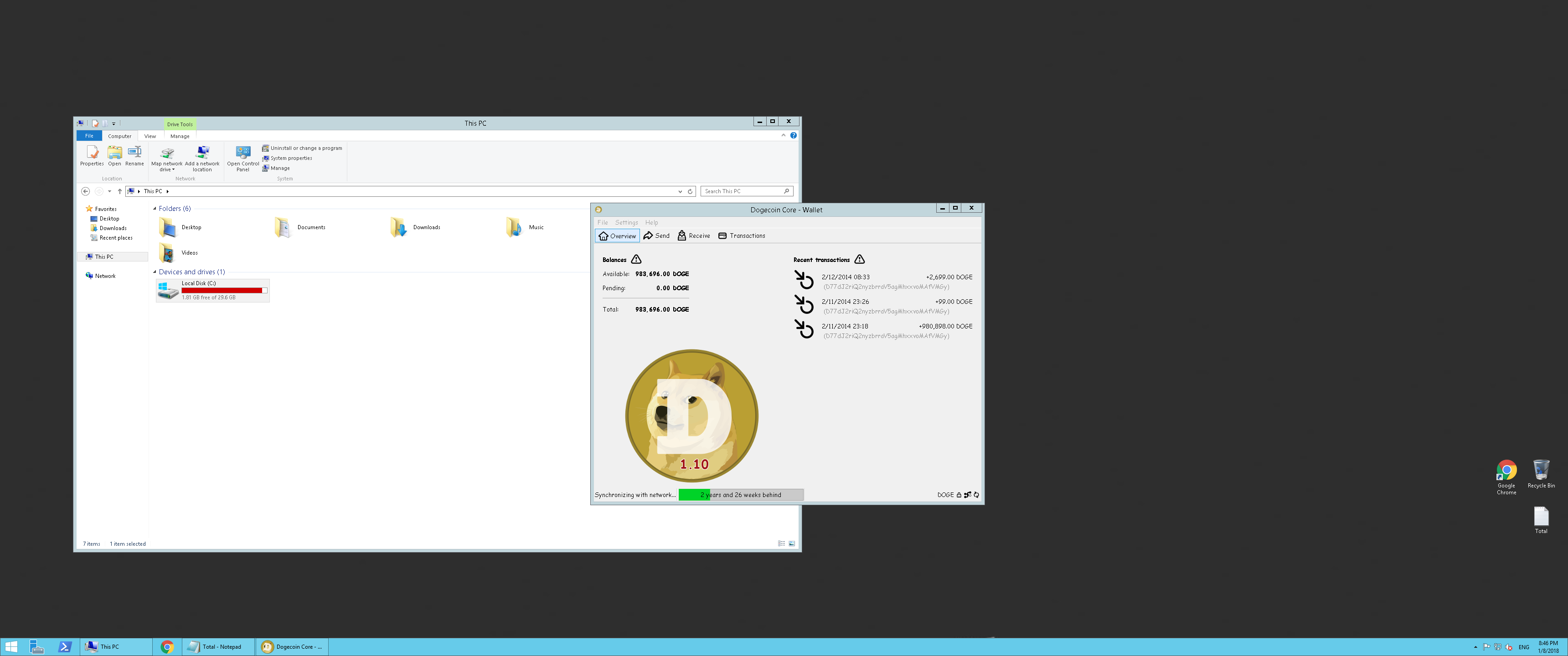Select the Music folder
Viewport: 1568px width, 656px height.
pyautogui.click(x=525, y=228)
